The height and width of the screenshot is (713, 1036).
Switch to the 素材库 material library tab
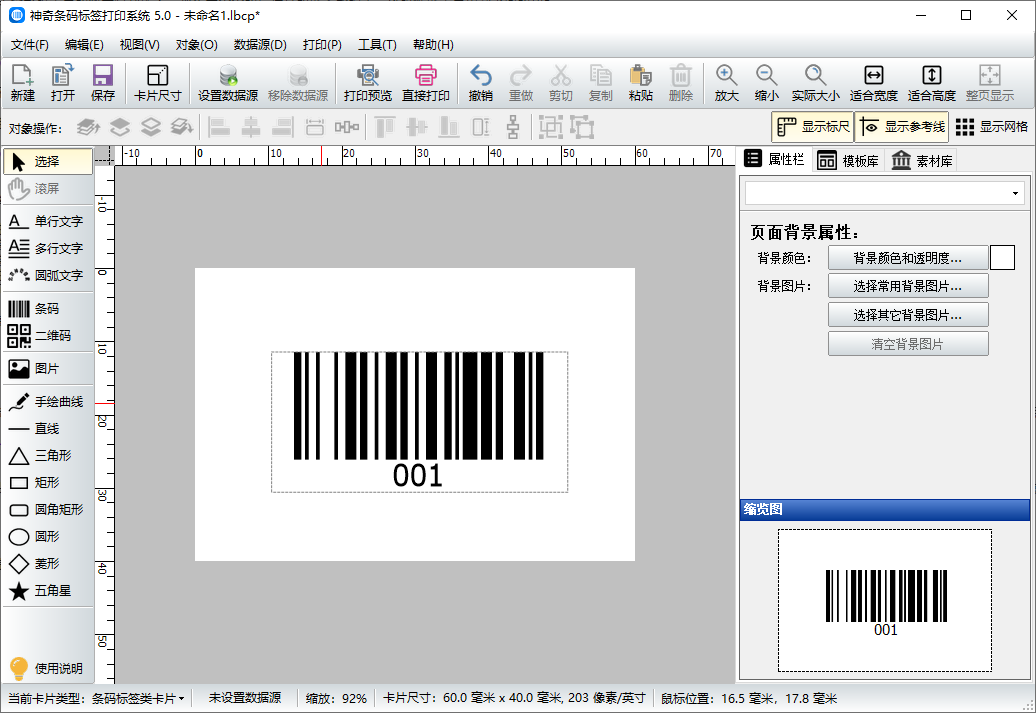(x=922, y=161)
